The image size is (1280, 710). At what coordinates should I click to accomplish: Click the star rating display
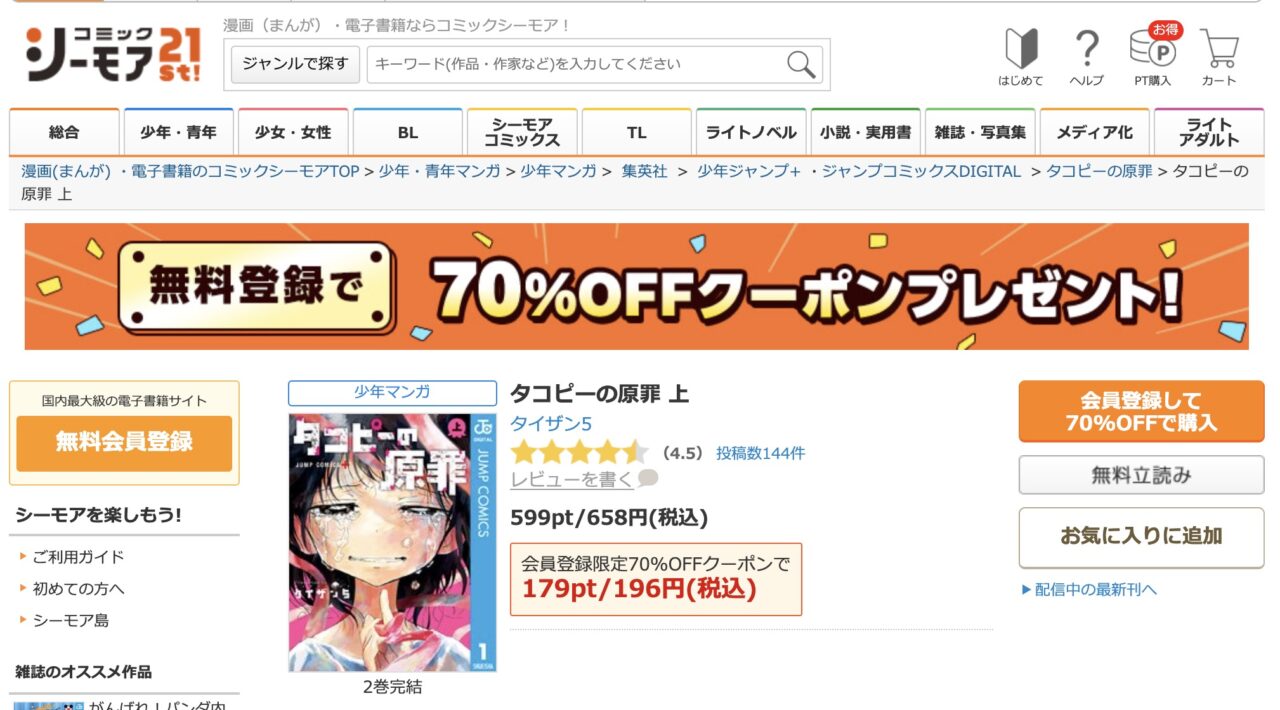click(579, 453)
